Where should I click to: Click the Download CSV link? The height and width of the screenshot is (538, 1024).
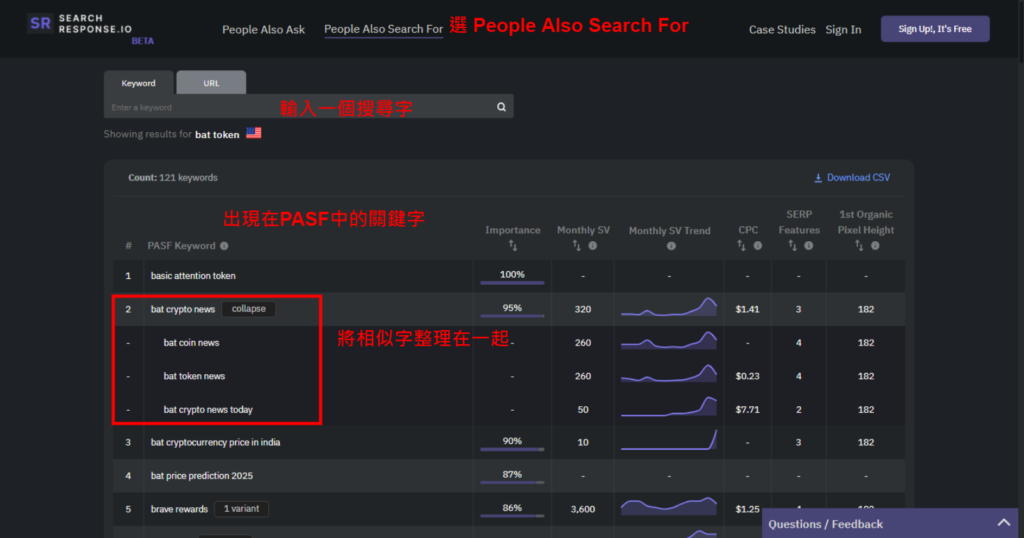coord(852,178)
